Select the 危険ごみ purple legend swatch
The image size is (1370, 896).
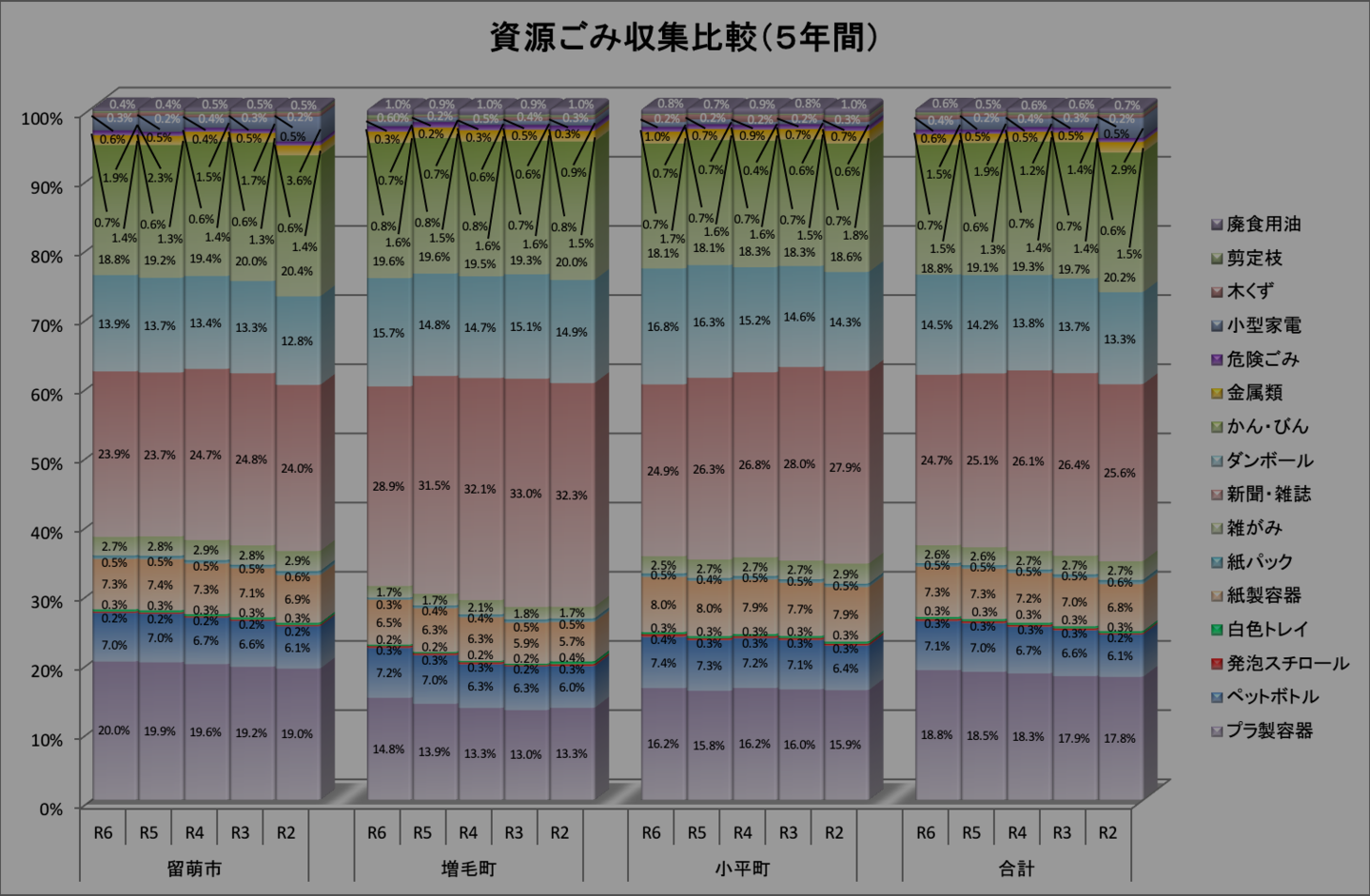coord(1217,360)
